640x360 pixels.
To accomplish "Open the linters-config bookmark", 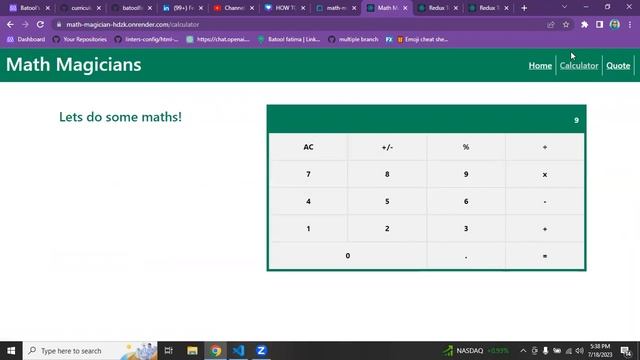I will point(147,40).
